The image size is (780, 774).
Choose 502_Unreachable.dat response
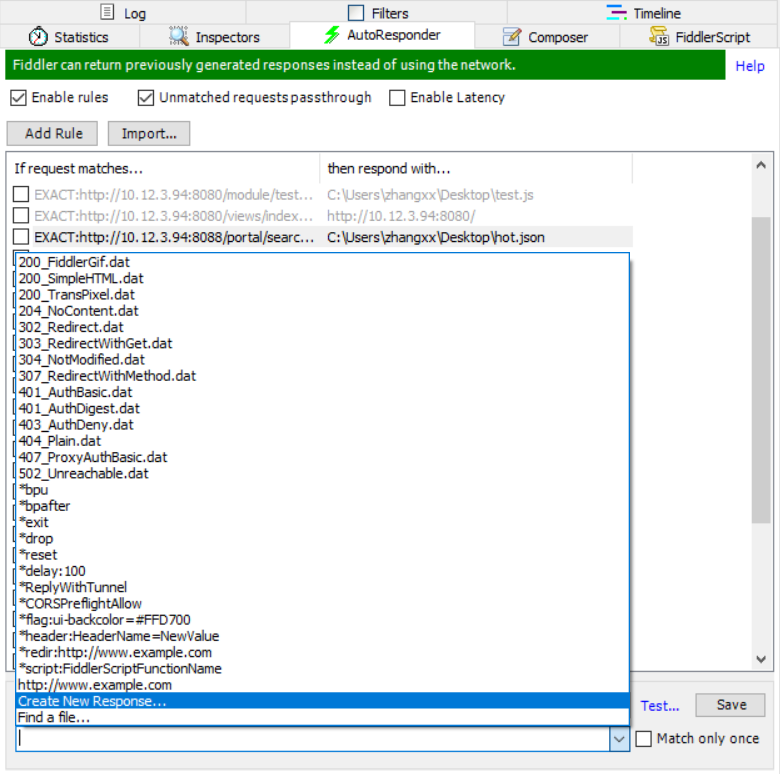point(322,474)
